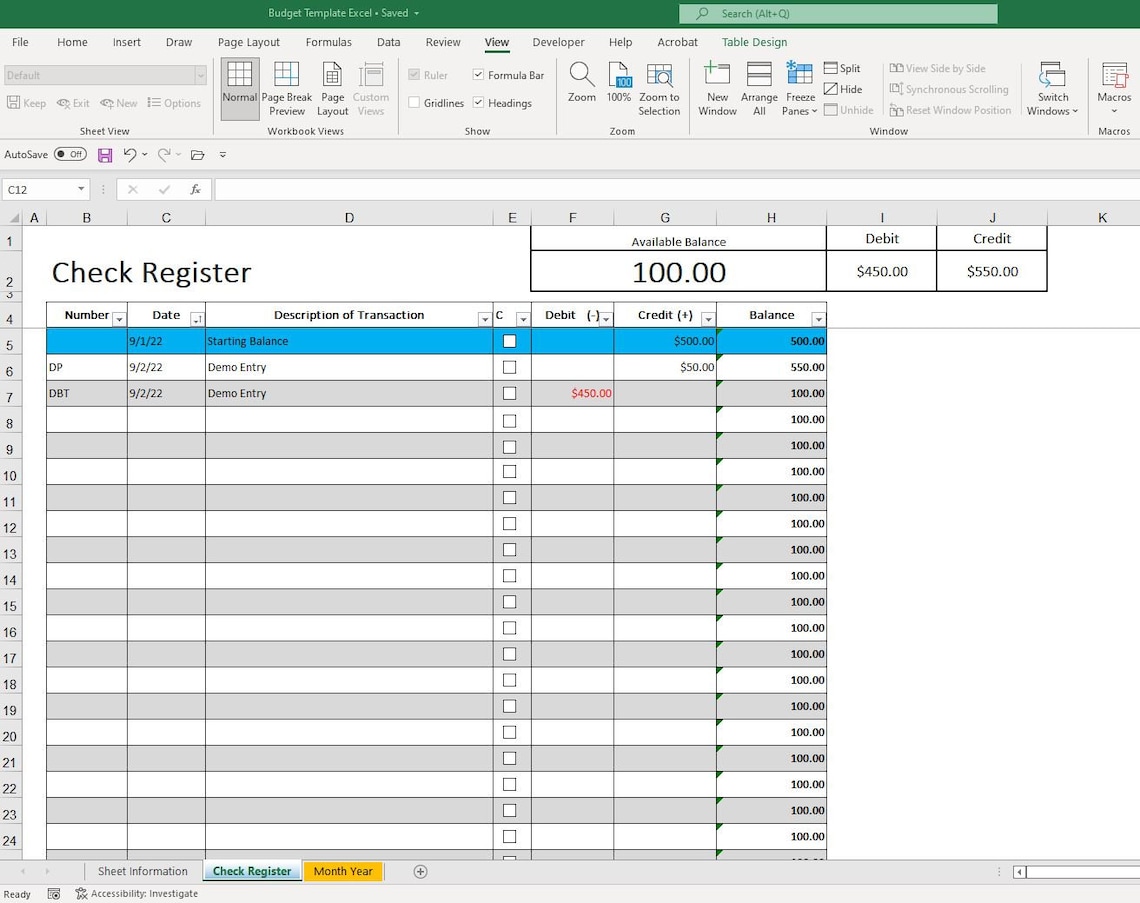Open the Zoom to Selection tool
Image resolution: width=1140 pixels, height=903 pixels.
659,88
